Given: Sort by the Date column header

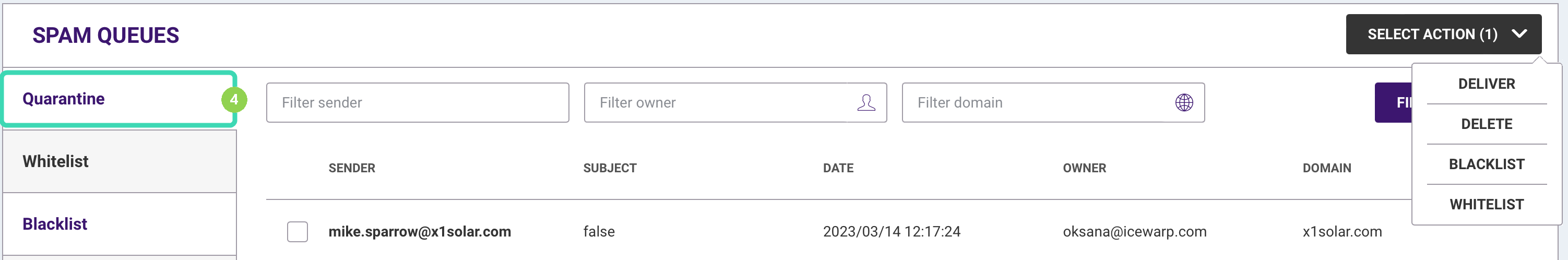Looking at the screenshot, I should pos(838,168).
